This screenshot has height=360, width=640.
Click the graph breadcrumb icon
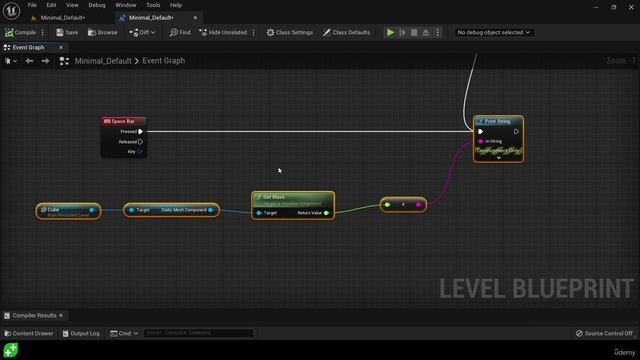[64, 61]
